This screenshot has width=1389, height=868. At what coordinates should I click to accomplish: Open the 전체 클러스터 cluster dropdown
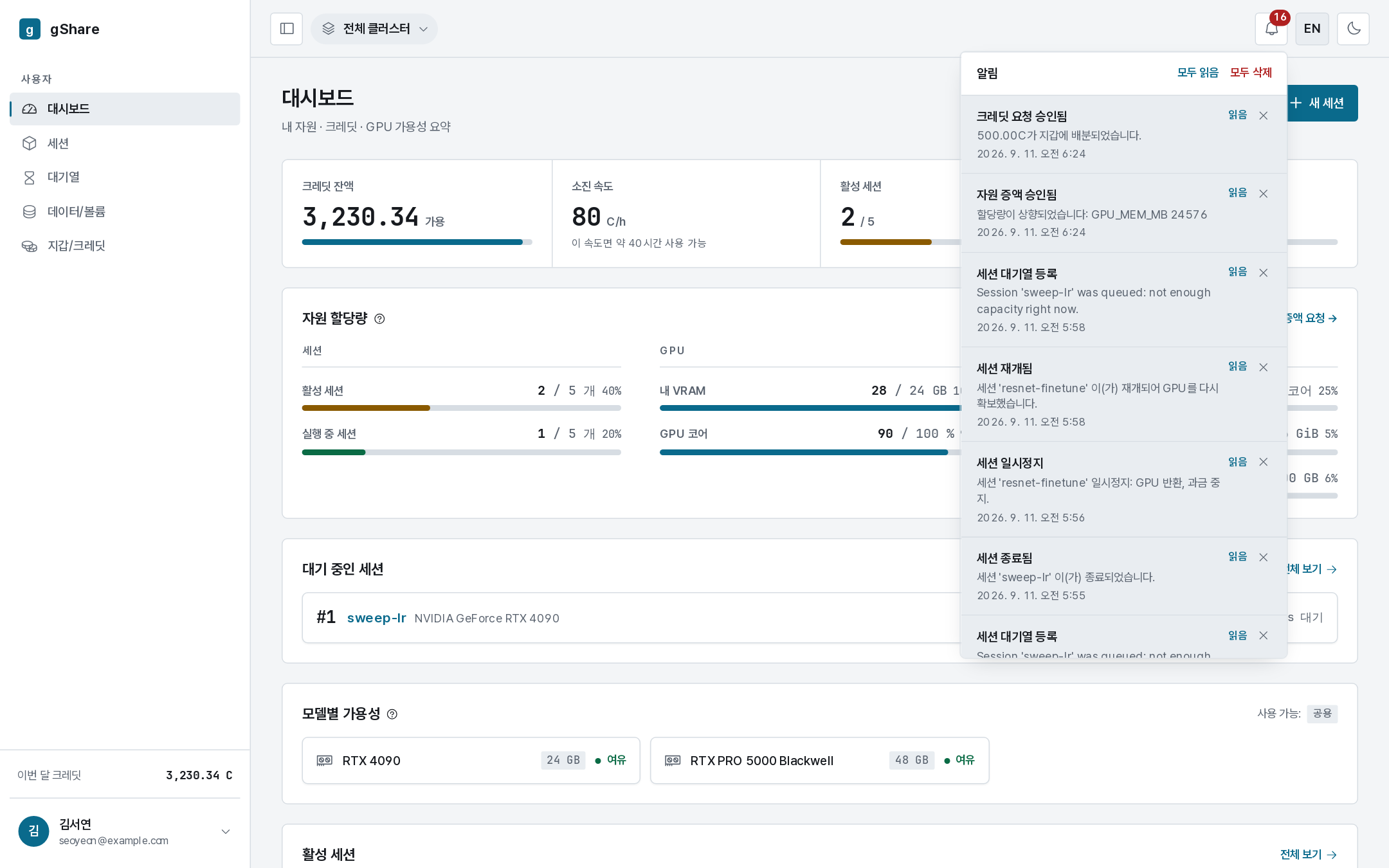[374, 29]
